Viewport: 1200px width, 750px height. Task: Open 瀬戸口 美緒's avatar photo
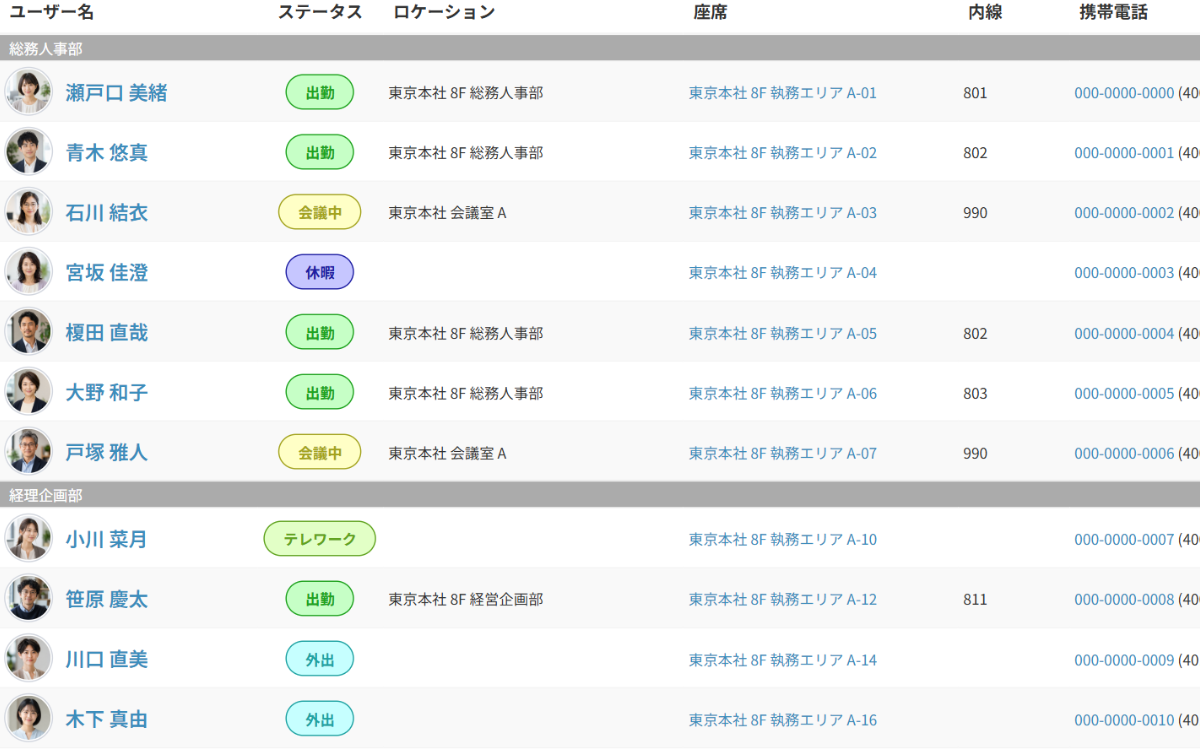[28, 92]
